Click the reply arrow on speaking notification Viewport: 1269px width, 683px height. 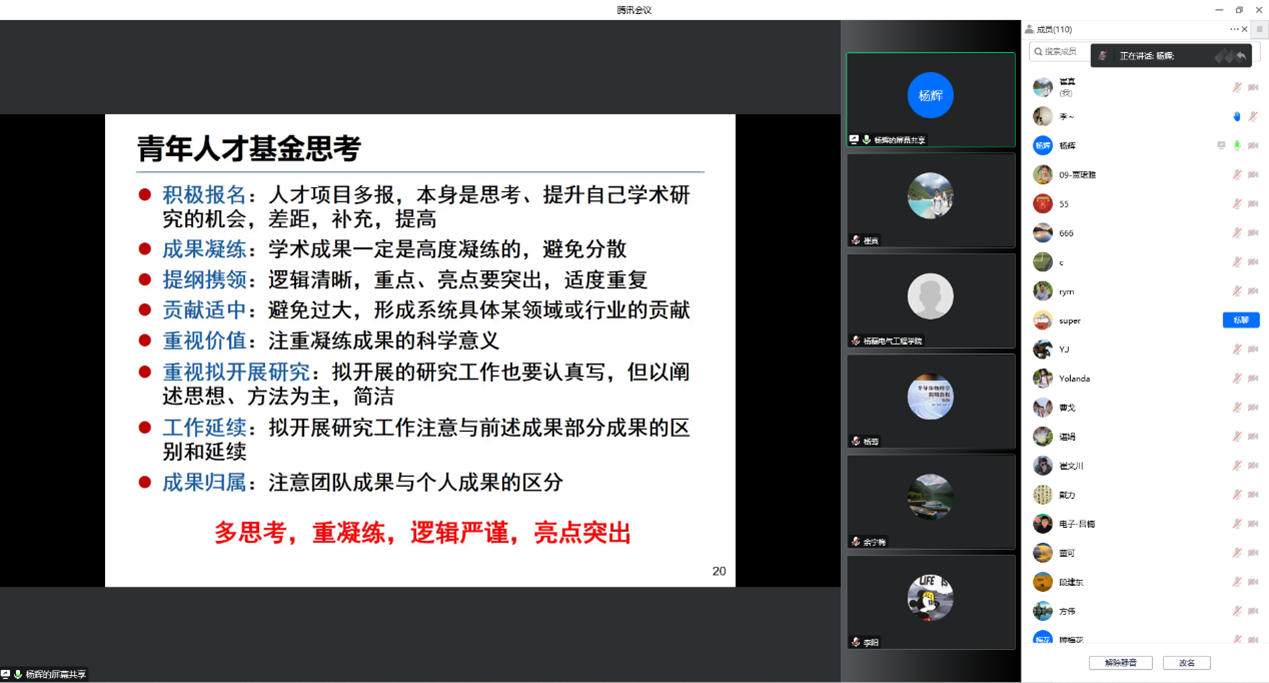click(x=1241, y=56)
